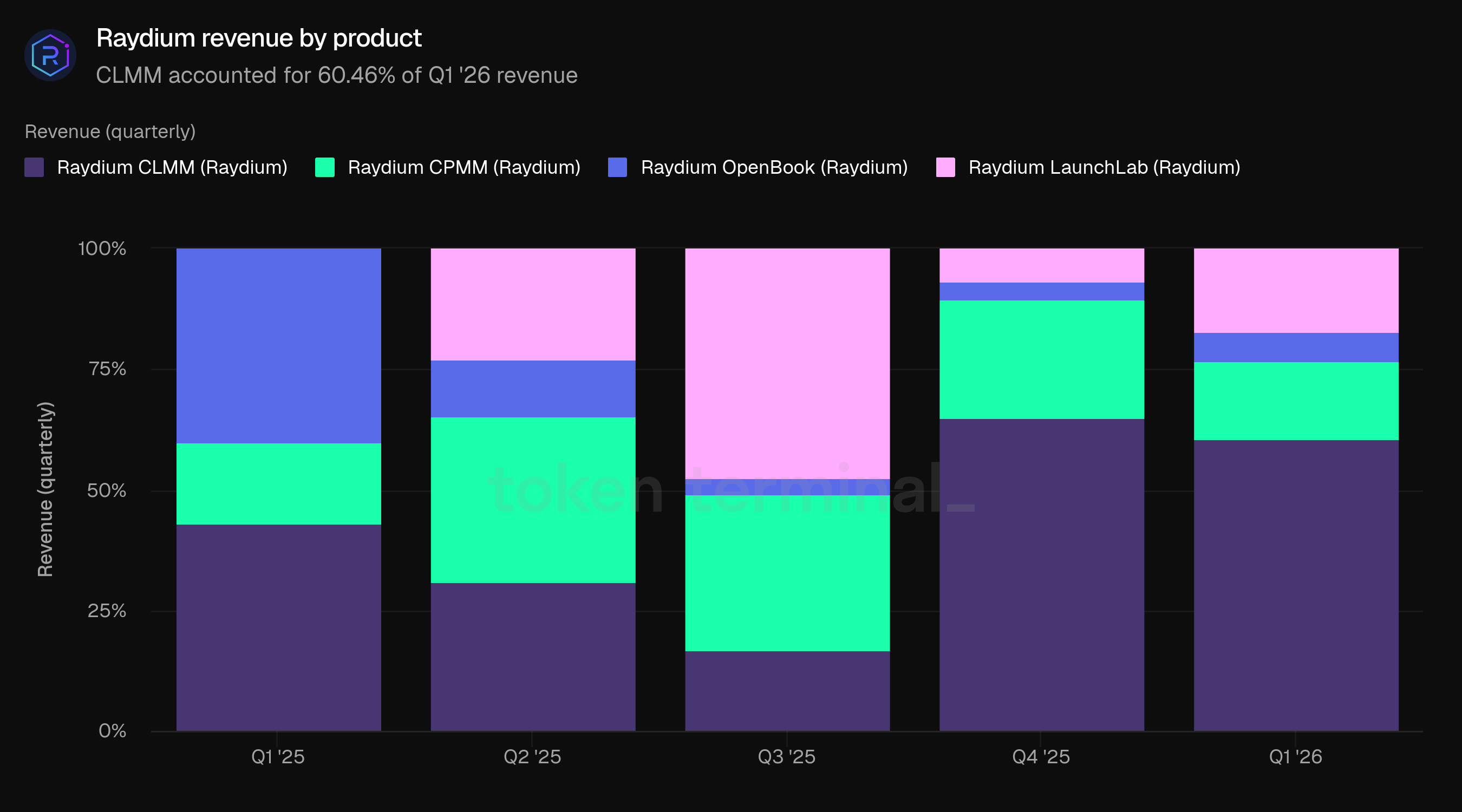Image resolution: width=1462 pixels, height=812 pixels.
Task: Click the Raydium logo icon
Action: 50,55
